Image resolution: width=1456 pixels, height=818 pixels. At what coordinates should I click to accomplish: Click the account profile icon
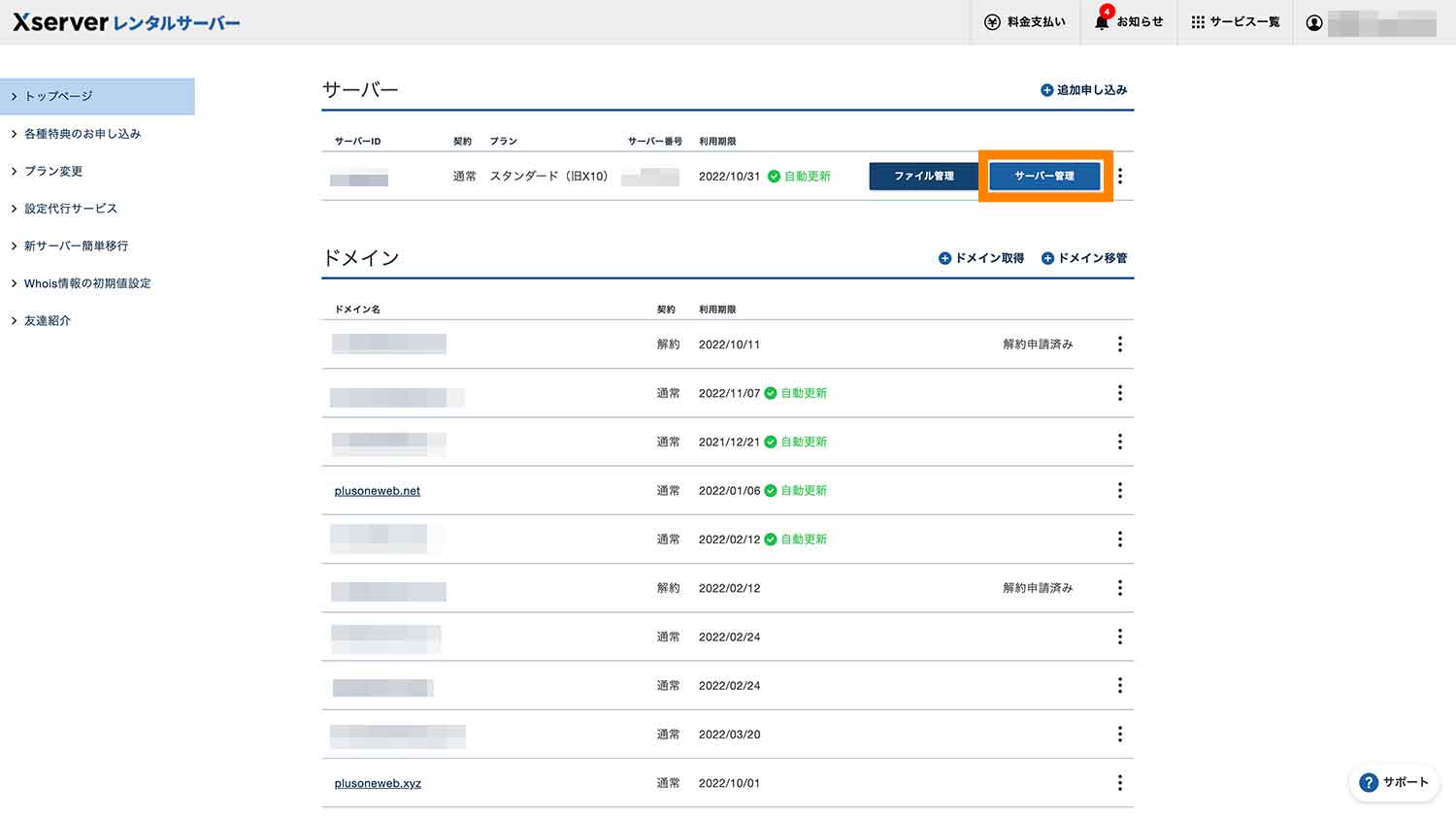pyautogui.click(x=1314, y=21)
